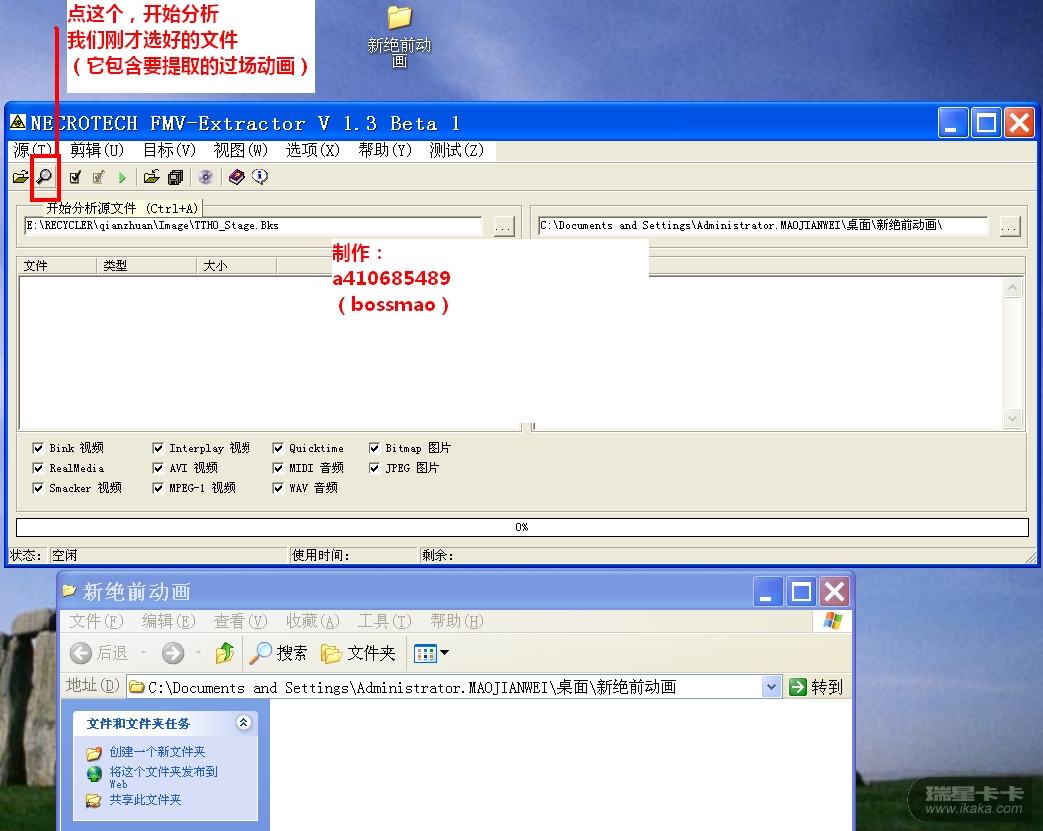1043x831 pixels.
Task: Click the Up folder icon in explorer
Action: [225, 653]
